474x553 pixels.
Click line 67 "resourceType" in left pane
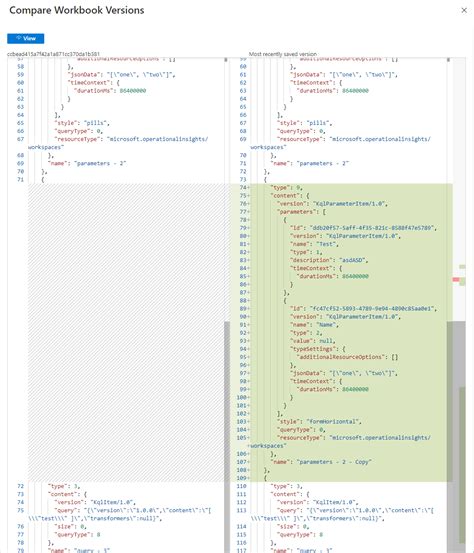click(x=118, y=143)
